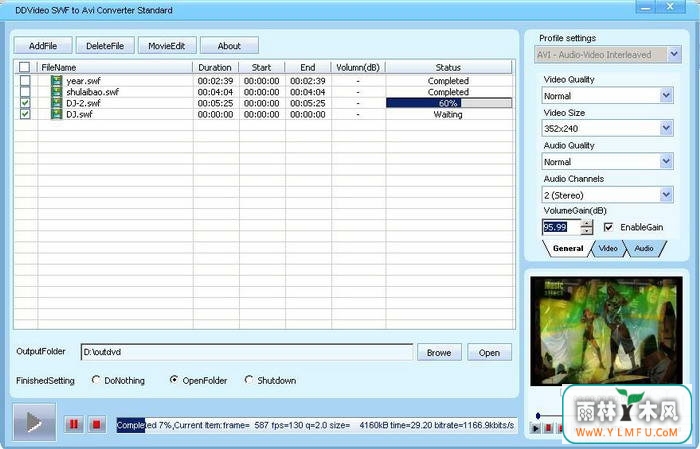Image resolution: width=700 pixels, height=449 pixels.
Task: Open the Audio Channels dropdown
Action: [x=666, y=195]
